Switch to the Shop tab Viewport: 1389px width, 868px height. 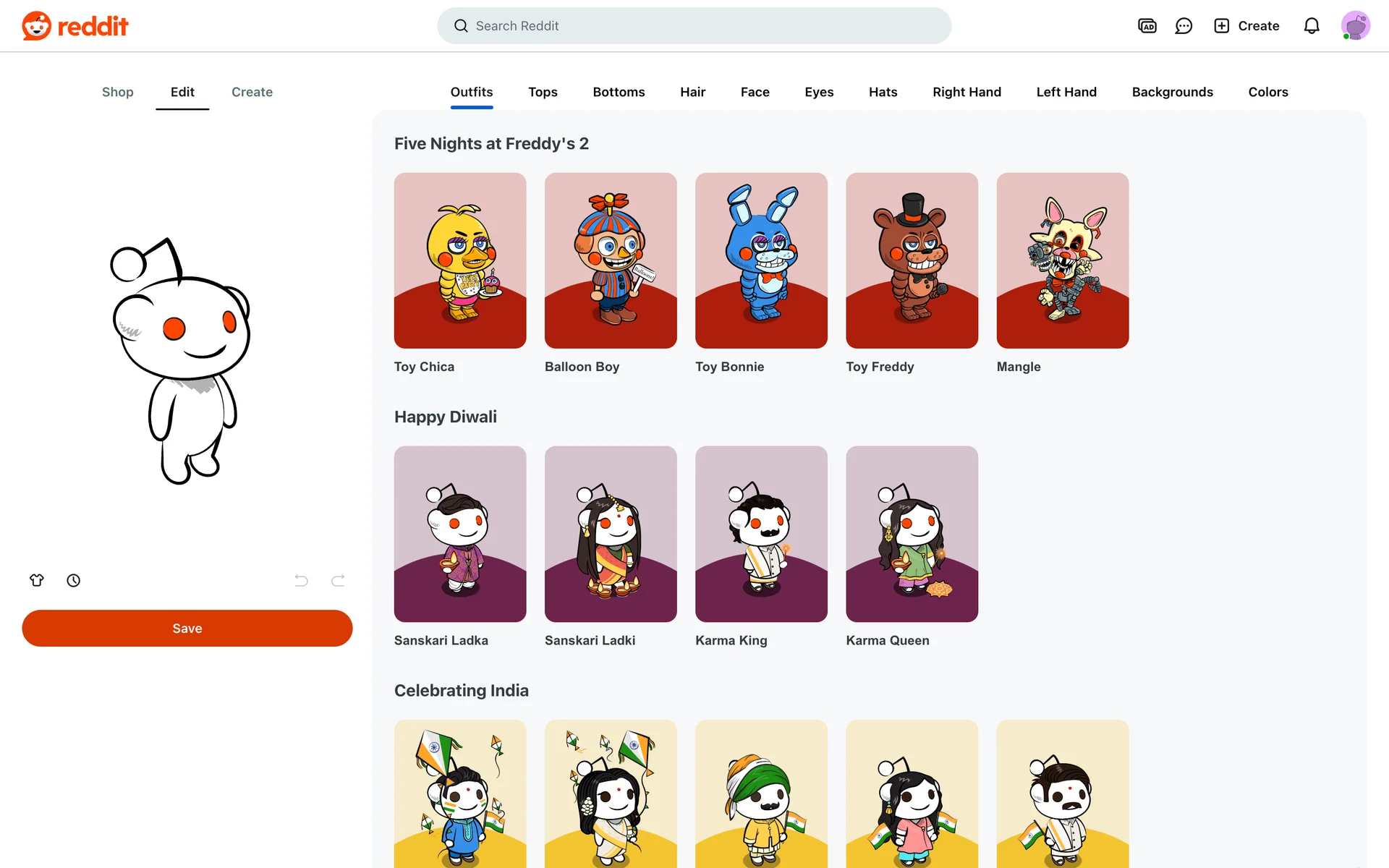point(117,92)
